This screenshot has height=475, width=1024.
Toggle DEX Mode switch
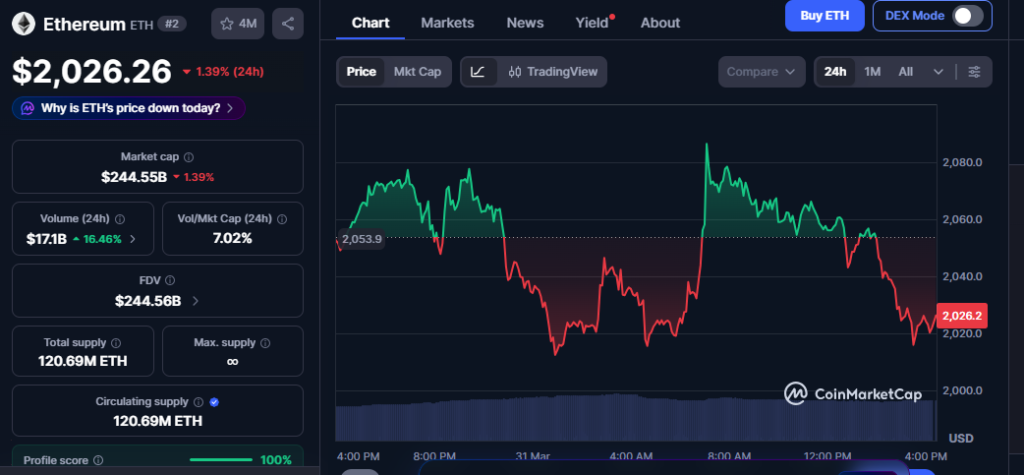[966, 16]
